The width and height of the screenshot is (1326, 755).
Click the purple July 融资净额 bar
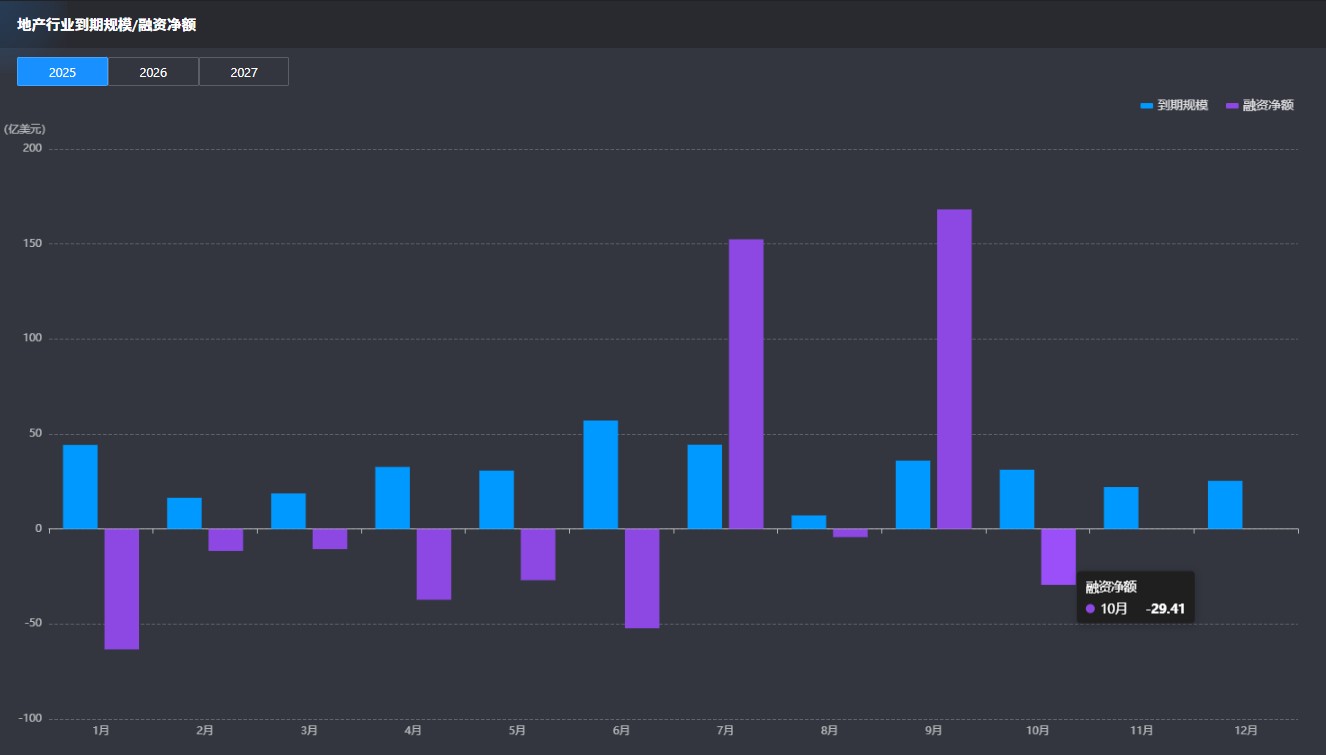tap(746, 383)
